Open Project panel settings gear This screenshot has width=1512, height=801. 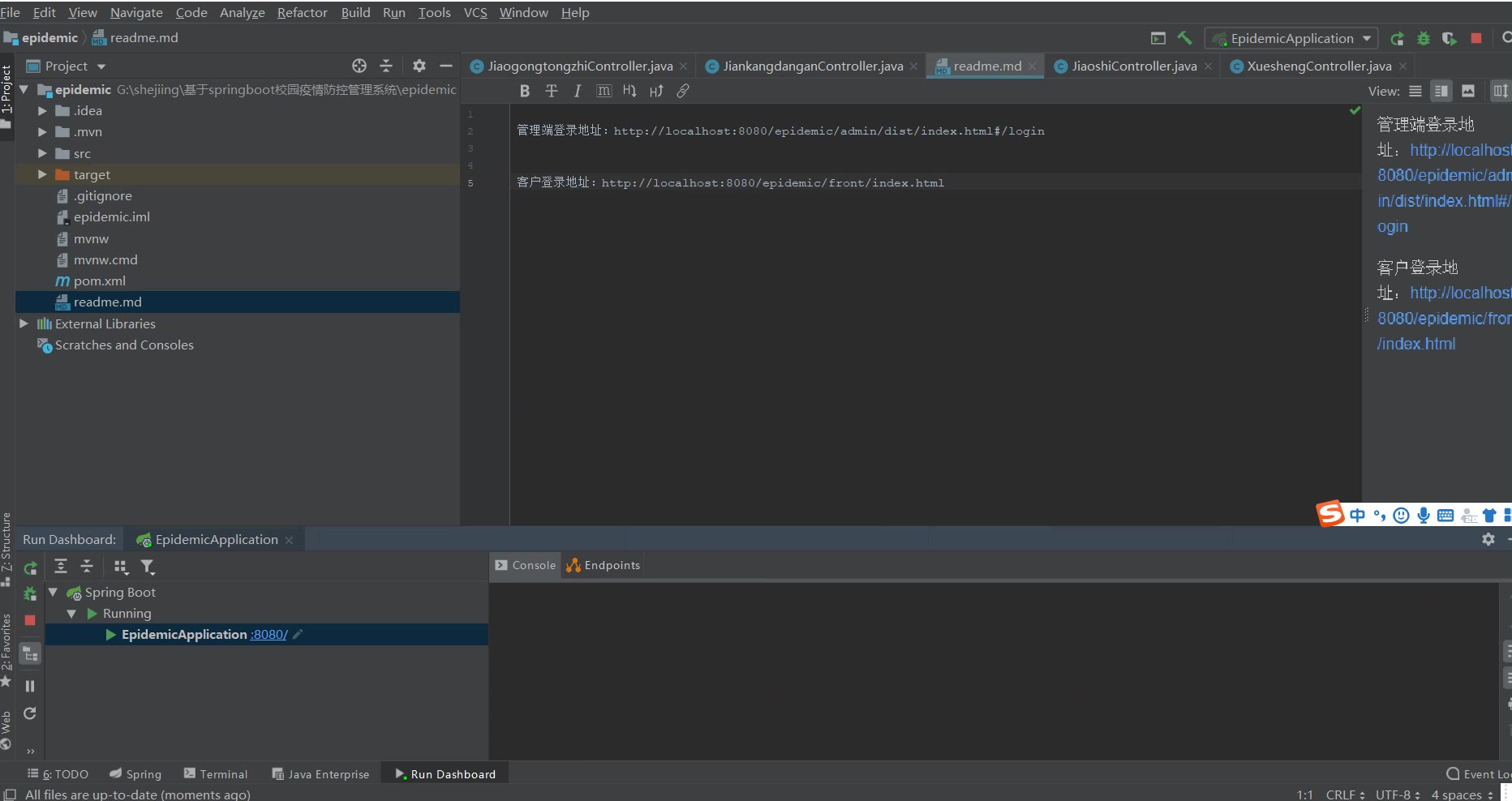point(419,66)
